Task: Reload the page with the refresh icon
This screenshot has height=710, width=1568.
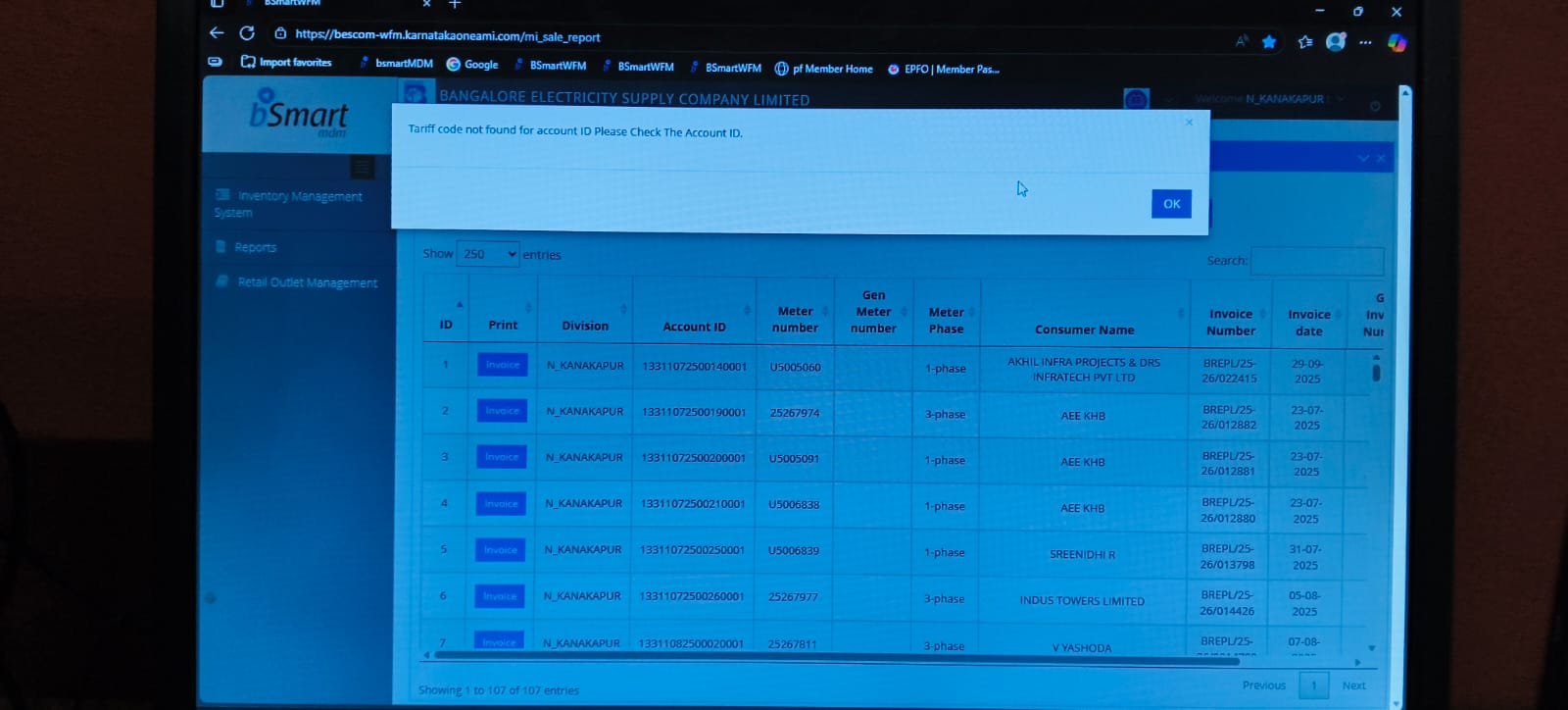Action: (247, 33)
